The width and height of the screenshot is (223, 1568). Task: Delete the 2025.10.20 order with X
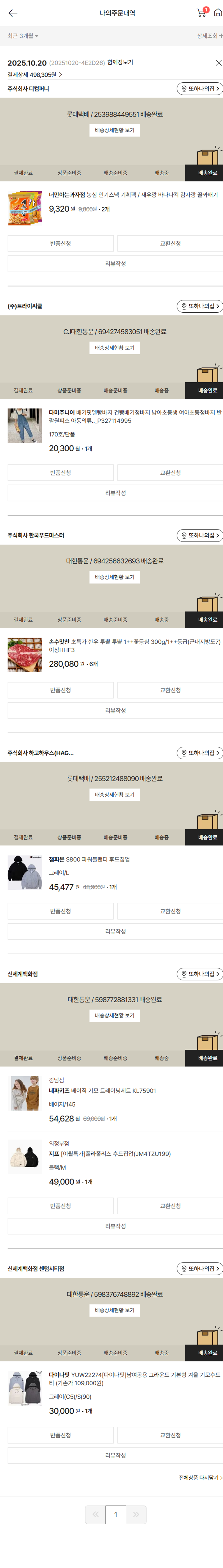click(x=218, y=63)
